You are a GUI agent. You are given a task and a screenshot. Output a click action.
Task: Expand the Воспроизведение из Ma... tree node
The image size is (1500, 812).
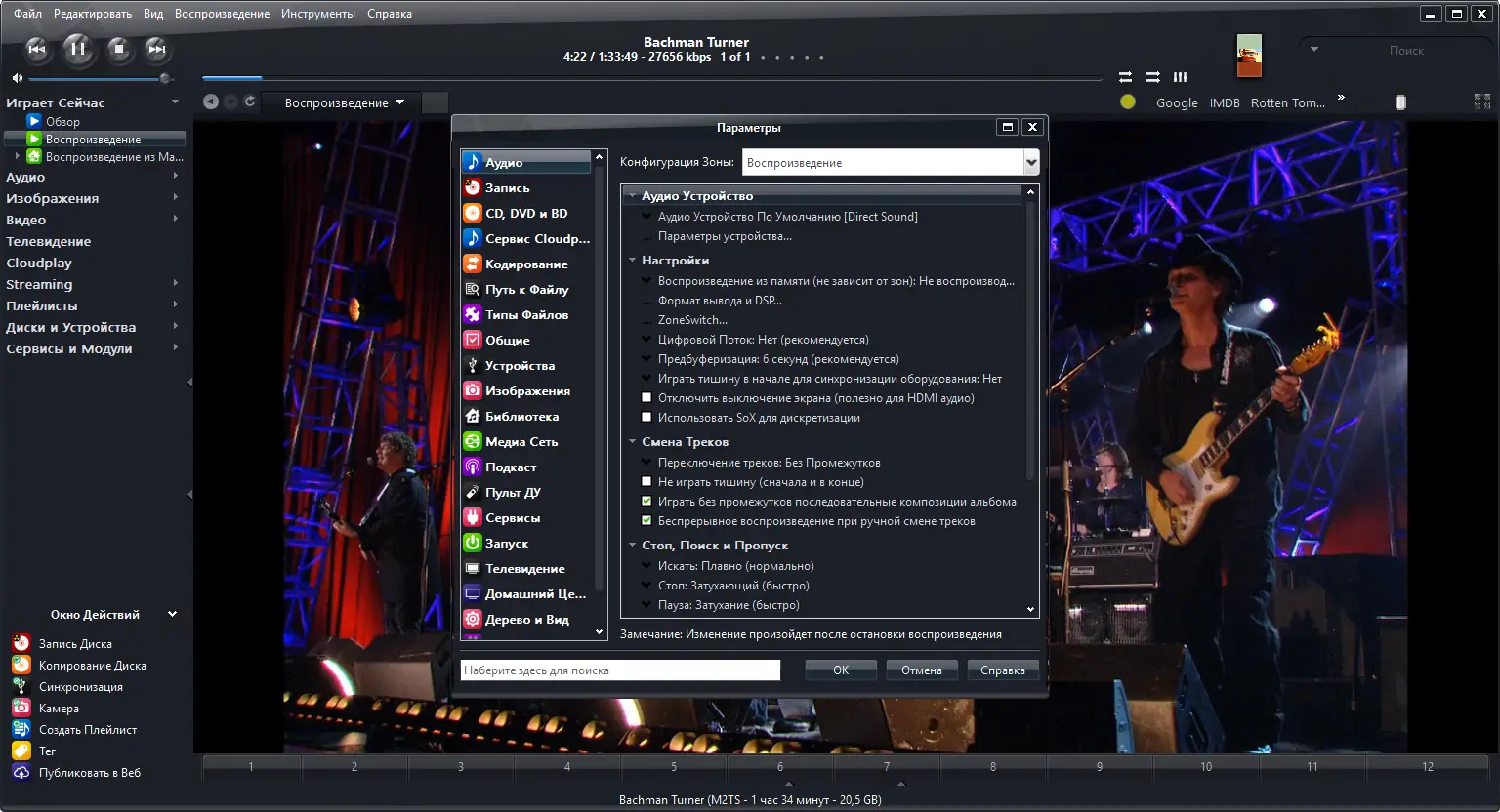[18, 156]
